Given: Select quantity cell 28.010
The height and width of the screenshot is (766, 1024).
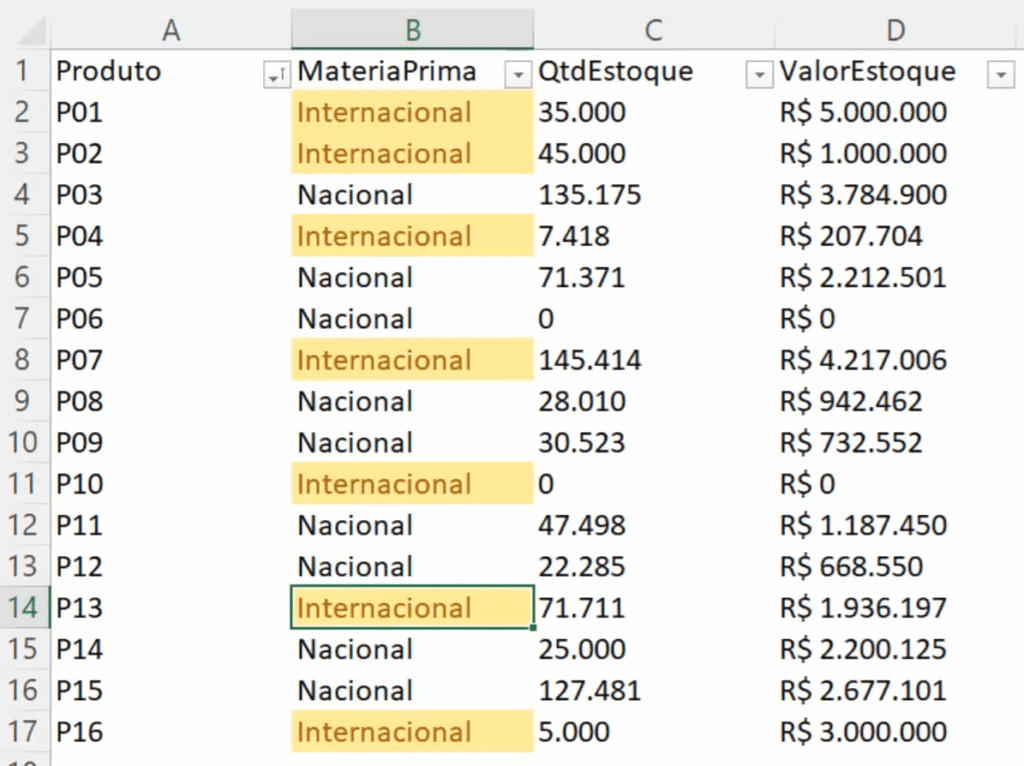Looking at the screenshot, I should 654,401.
